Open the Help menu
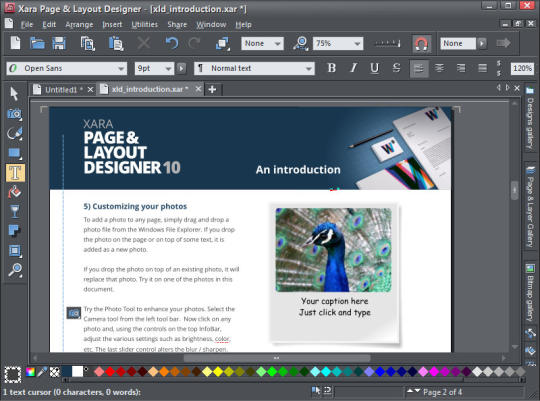This screenshot has height=401, width=540. point(243,24)
